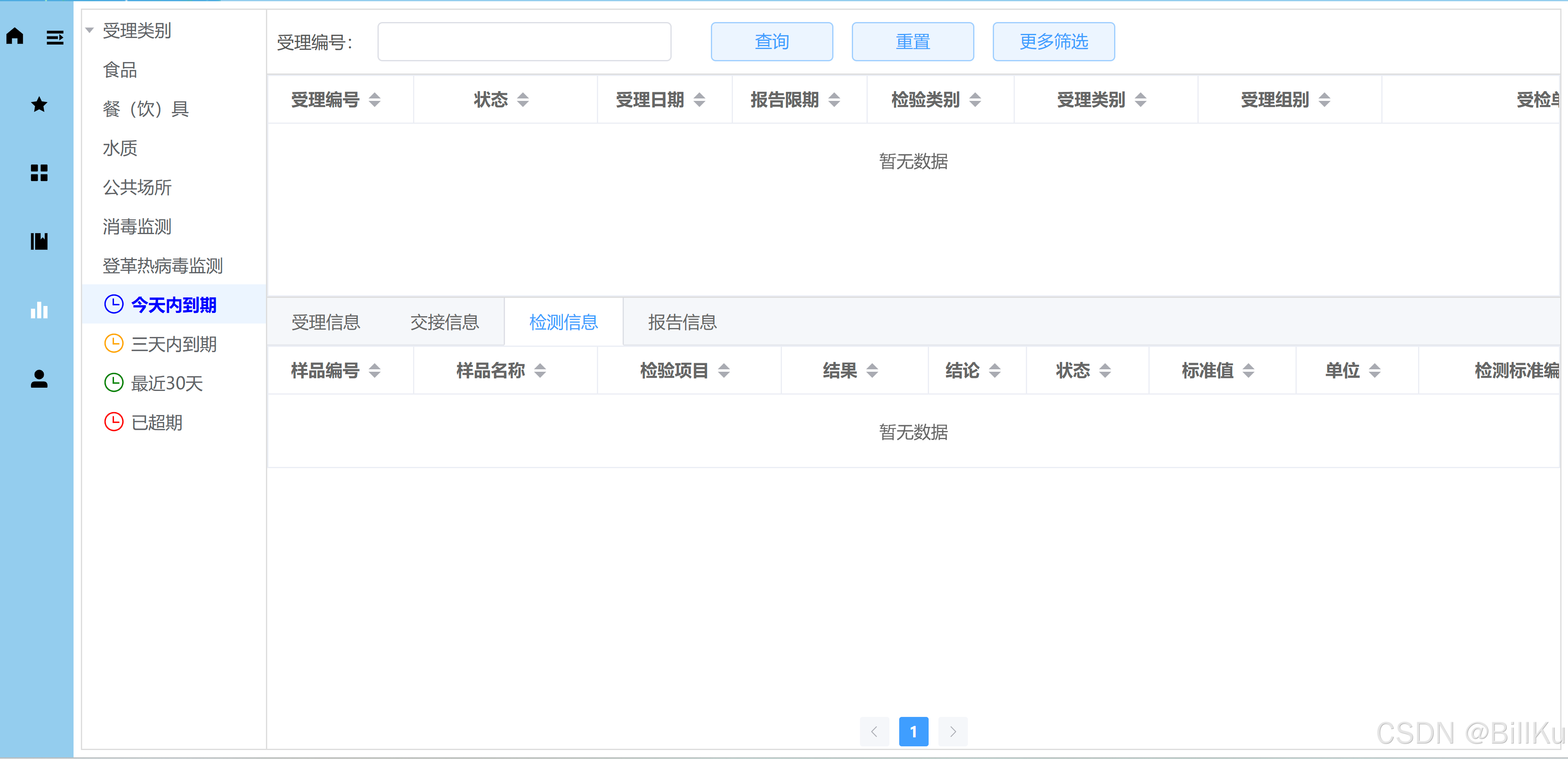This screenshot has width=1568, height=759.
Task: Sort by 受理编号 column arrows
Action: pos(374,100)
